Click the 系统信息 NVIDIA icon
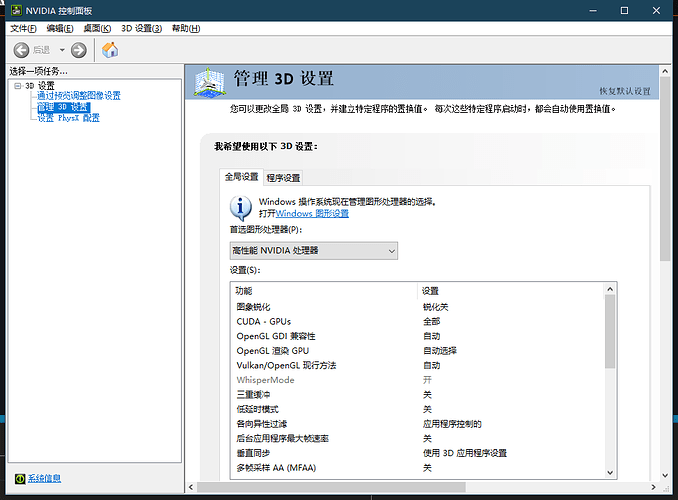 click(x=20, y=478)
